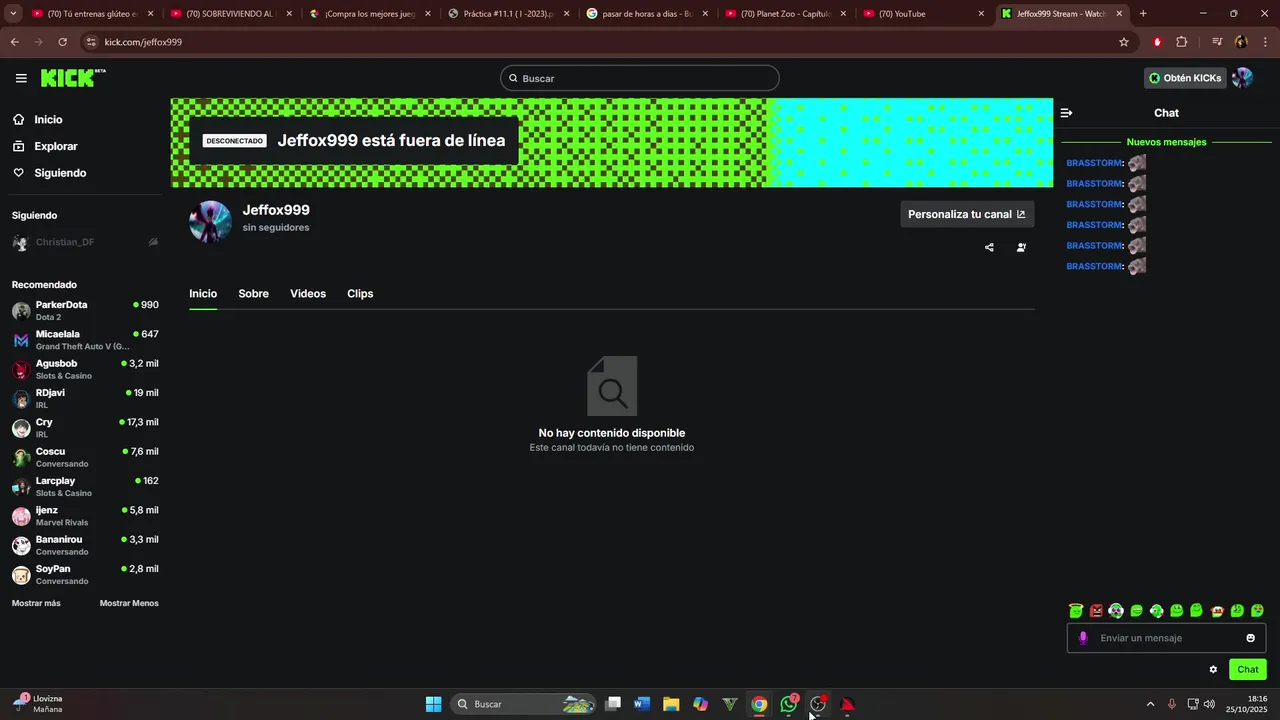Open Chrome three-dot menu
This screenshot has height=720, width=1280.
[x=1265, y=42]
